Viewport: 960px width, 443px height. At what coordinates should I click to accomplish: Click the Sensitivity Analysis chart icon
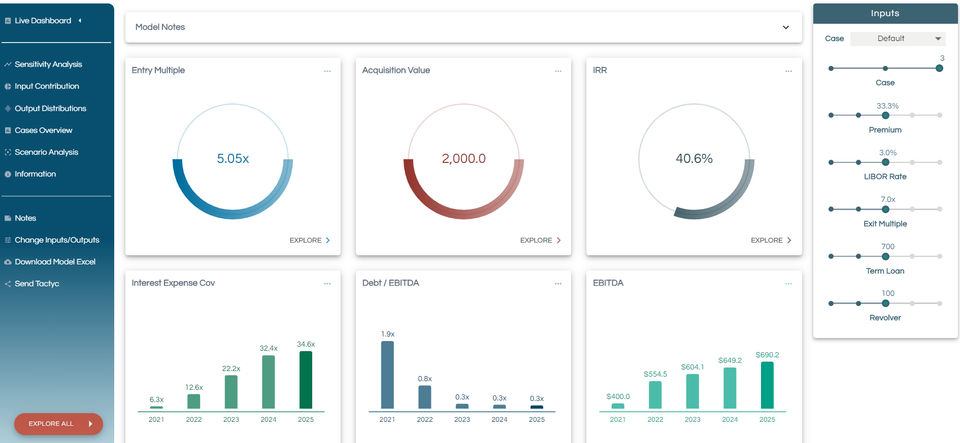coord(8,64)
